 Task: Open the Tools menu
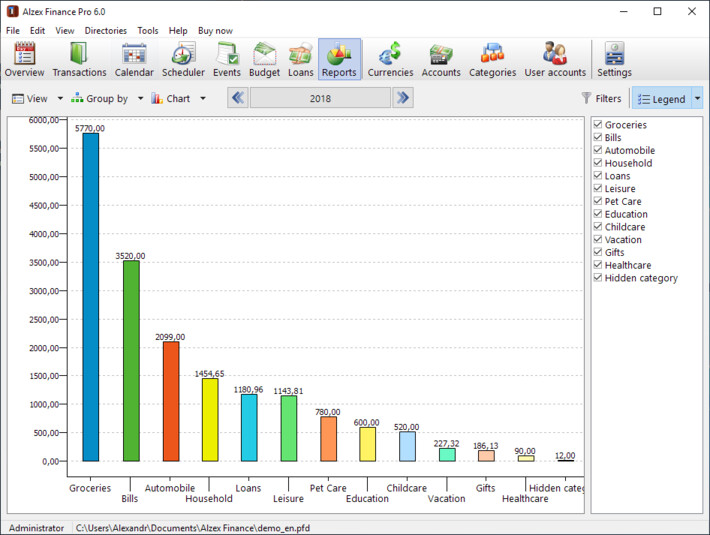coord(148,30)
